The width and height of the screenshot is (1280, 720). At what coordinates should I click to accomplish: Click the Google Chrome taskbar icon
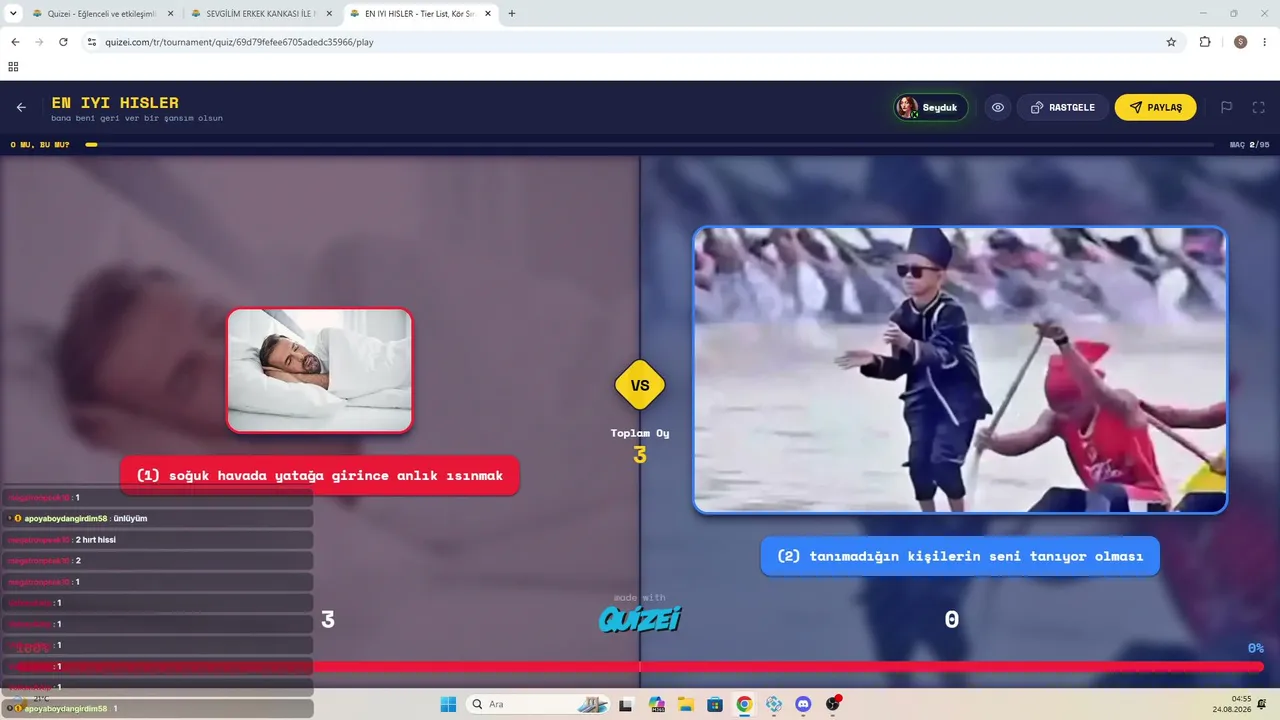(x=744, y=704)
